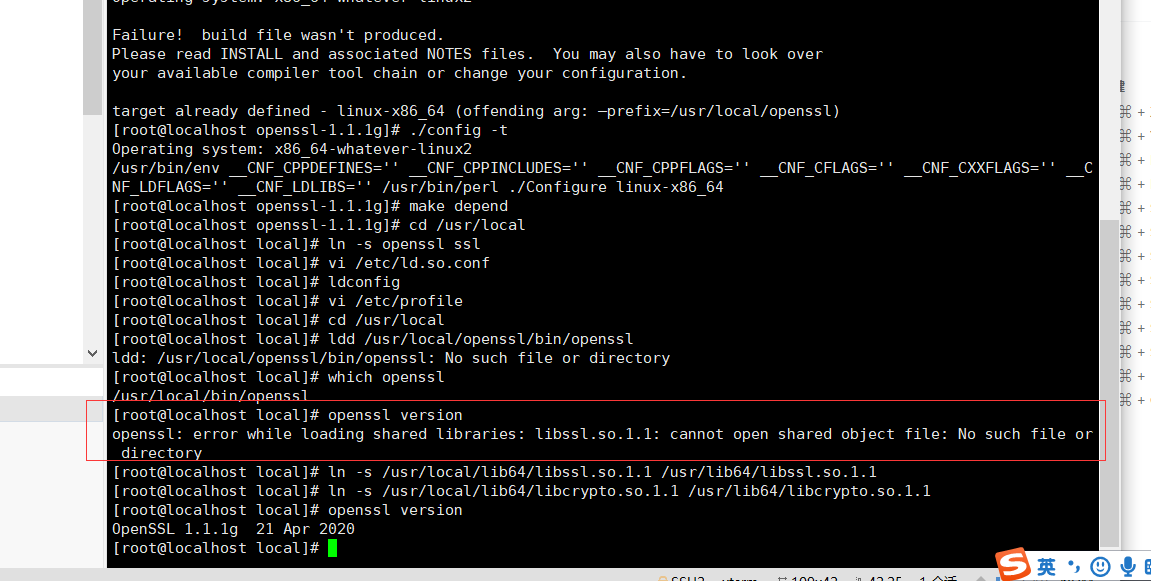Click the 'ldd /usr/local/openssl/bin/openssl' command

click(480, 339)
